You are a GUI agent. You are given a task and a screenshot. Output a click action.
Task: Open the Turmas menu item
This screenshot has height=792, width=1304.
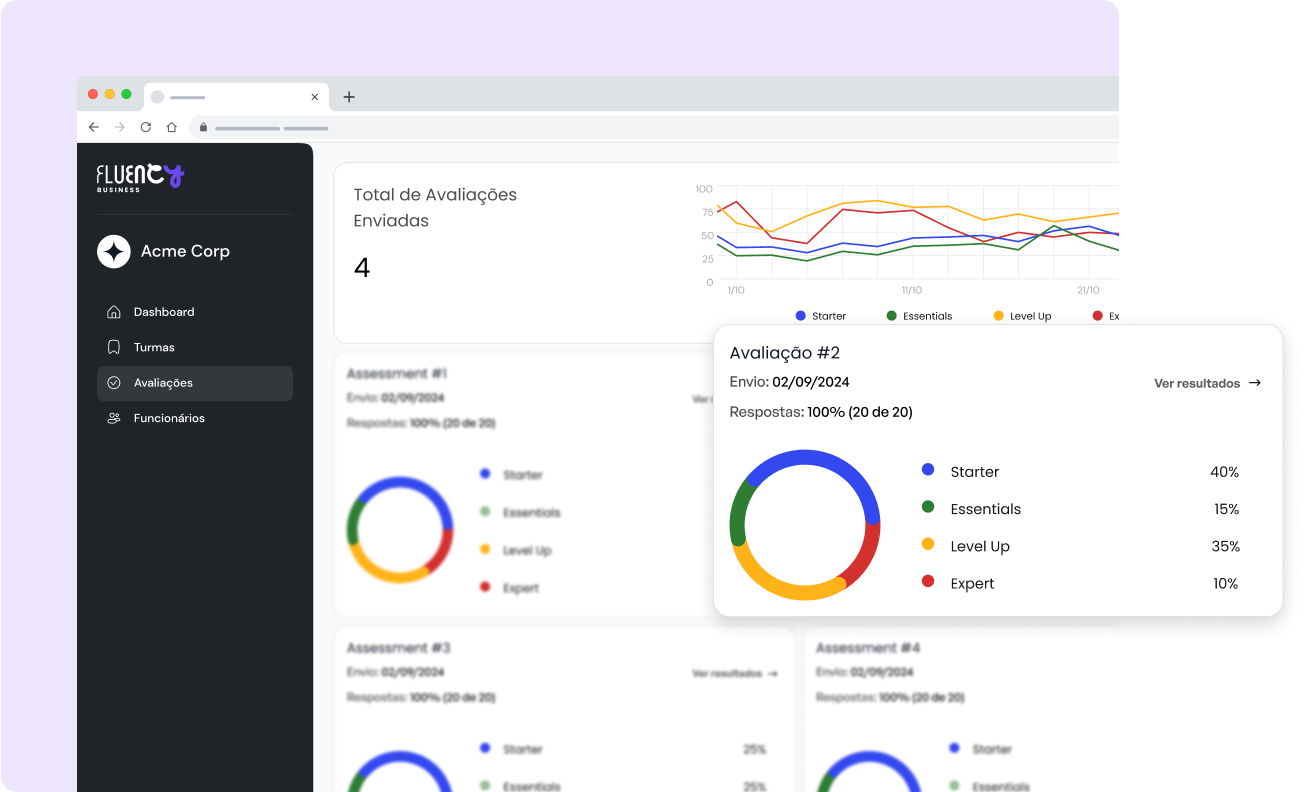[195, 347]
